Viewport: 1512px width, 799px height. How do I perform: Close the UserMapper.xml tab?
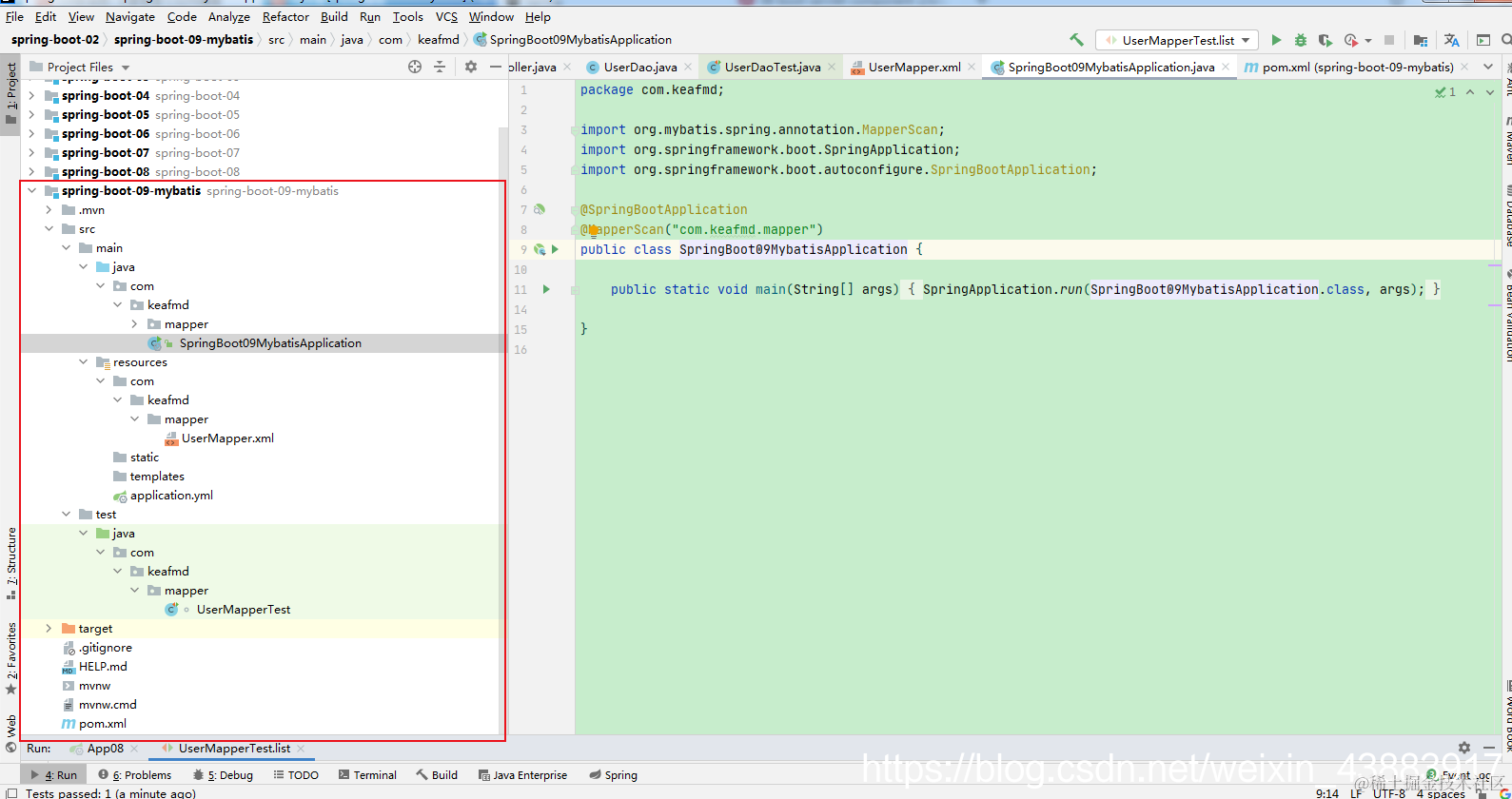pyautogui.click(x=972, y=67)
